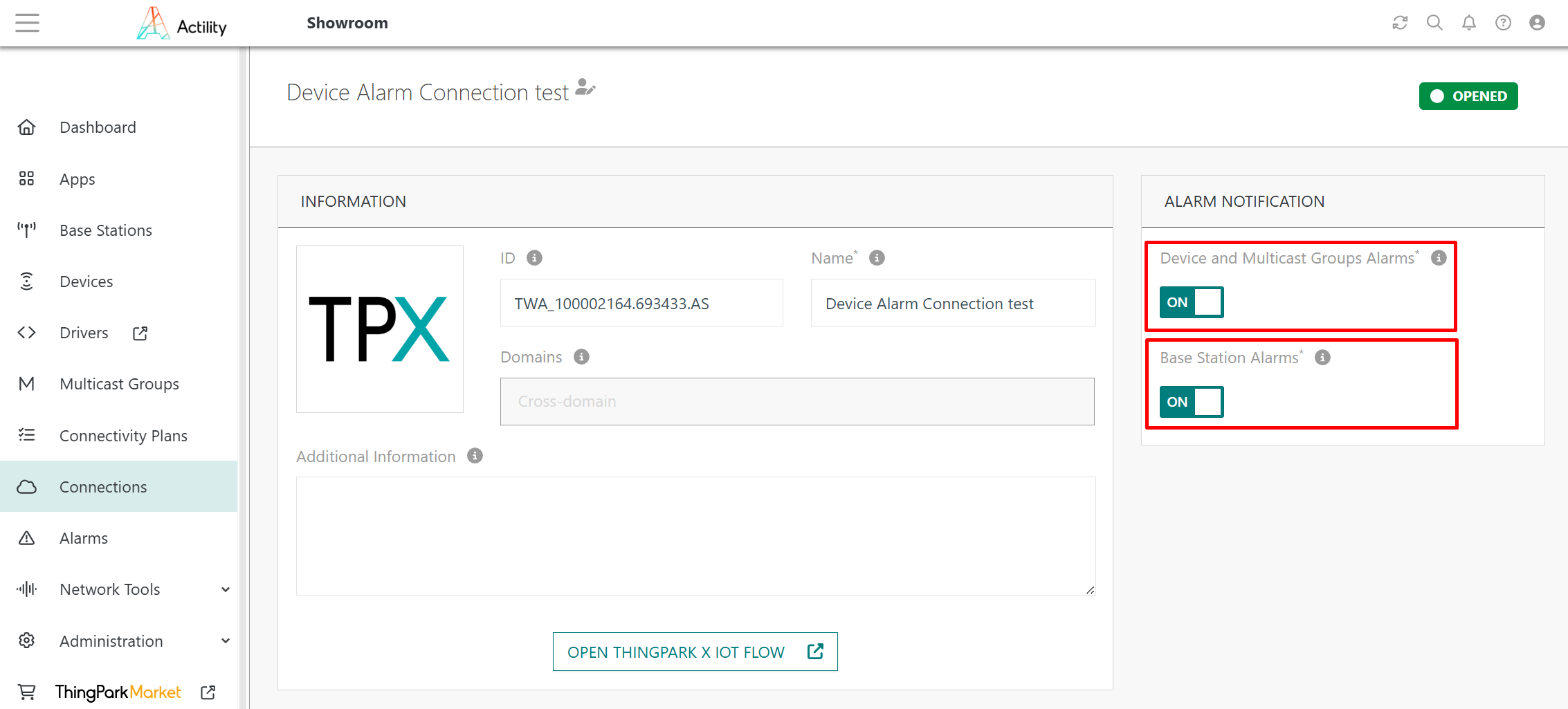Click Open ThingPark X IoT Flow button
The width and height of the screenshot is (1568, 709).
click(x=695, y=652)
